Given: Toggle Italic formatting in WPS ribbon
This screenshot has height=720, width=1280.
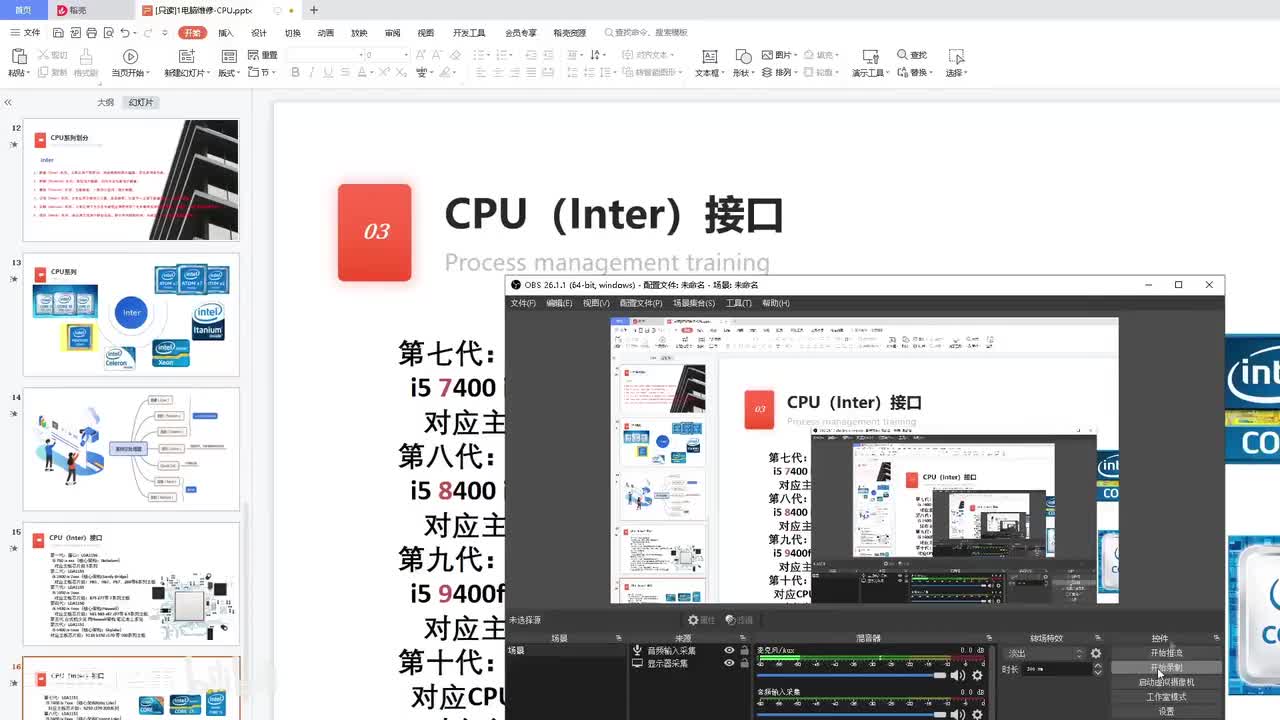Looking at the screenshot, I should pyautogui.click(x=312, y=72).
